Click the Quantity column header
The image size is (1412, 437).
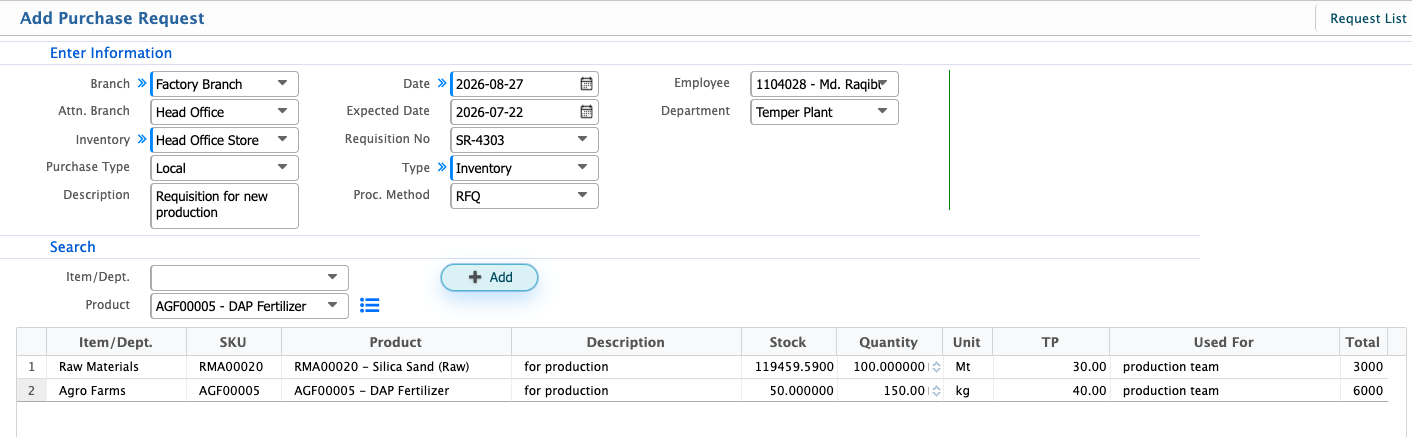coord(889,342)
